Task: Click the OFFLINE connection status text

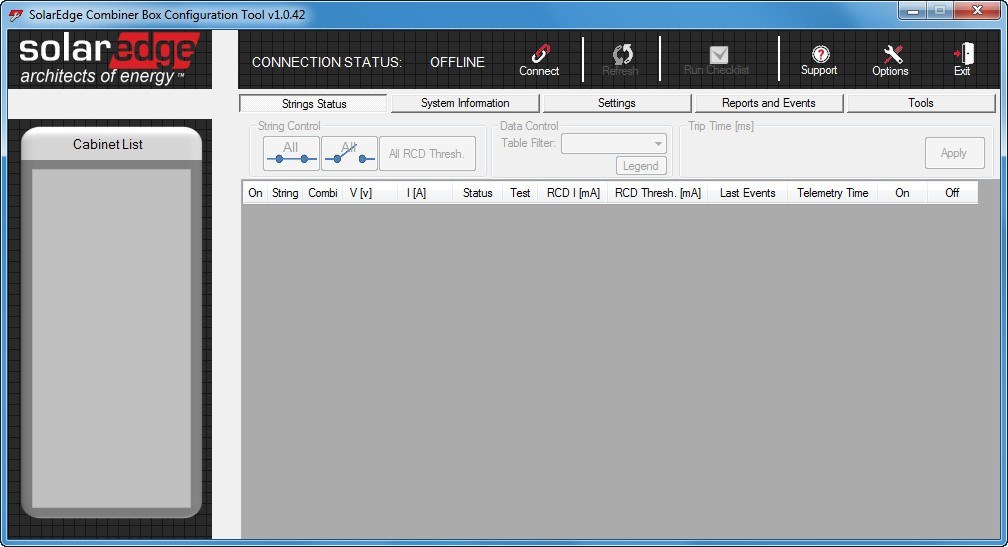Action: [x=457, y=62]
